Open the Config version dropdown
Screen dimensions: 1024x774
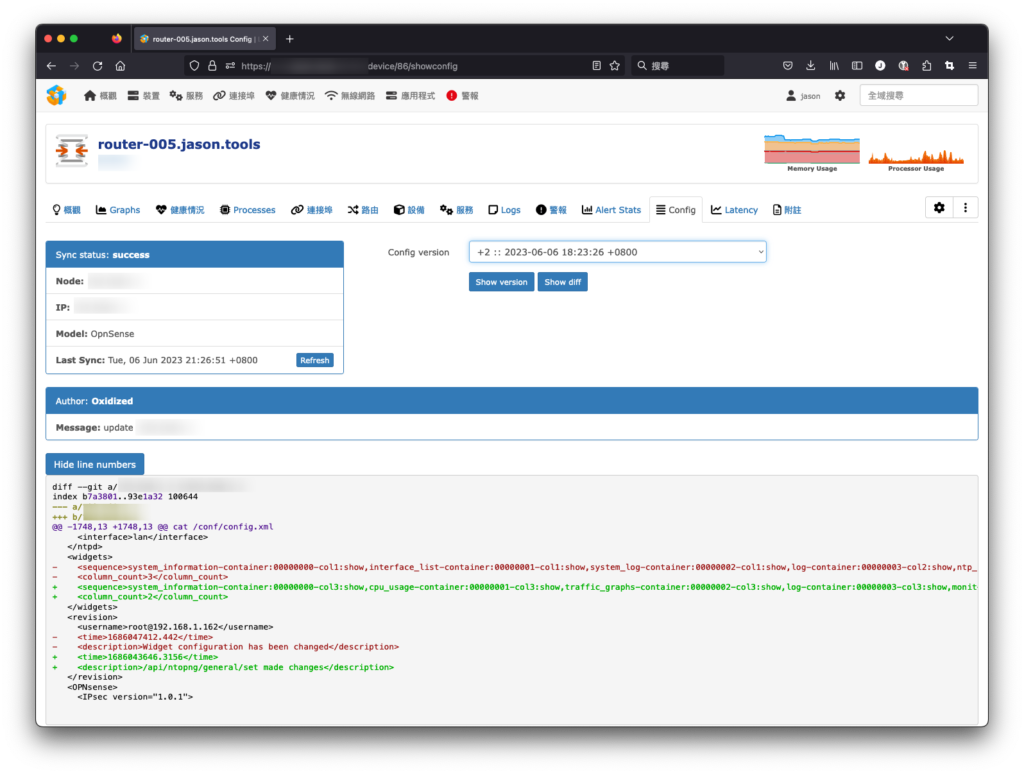coord(617,252)
